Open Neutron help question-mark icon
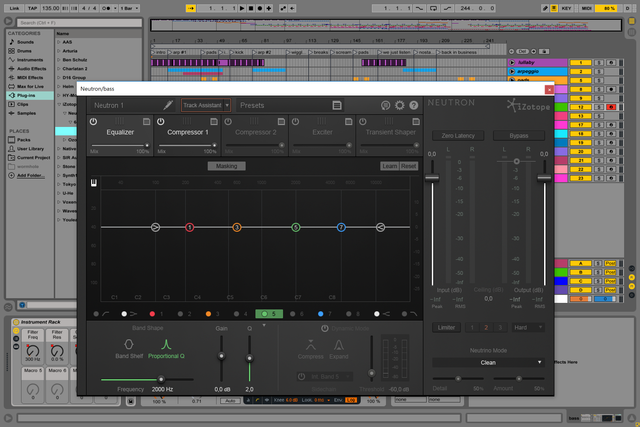 [x=413, y=105]
